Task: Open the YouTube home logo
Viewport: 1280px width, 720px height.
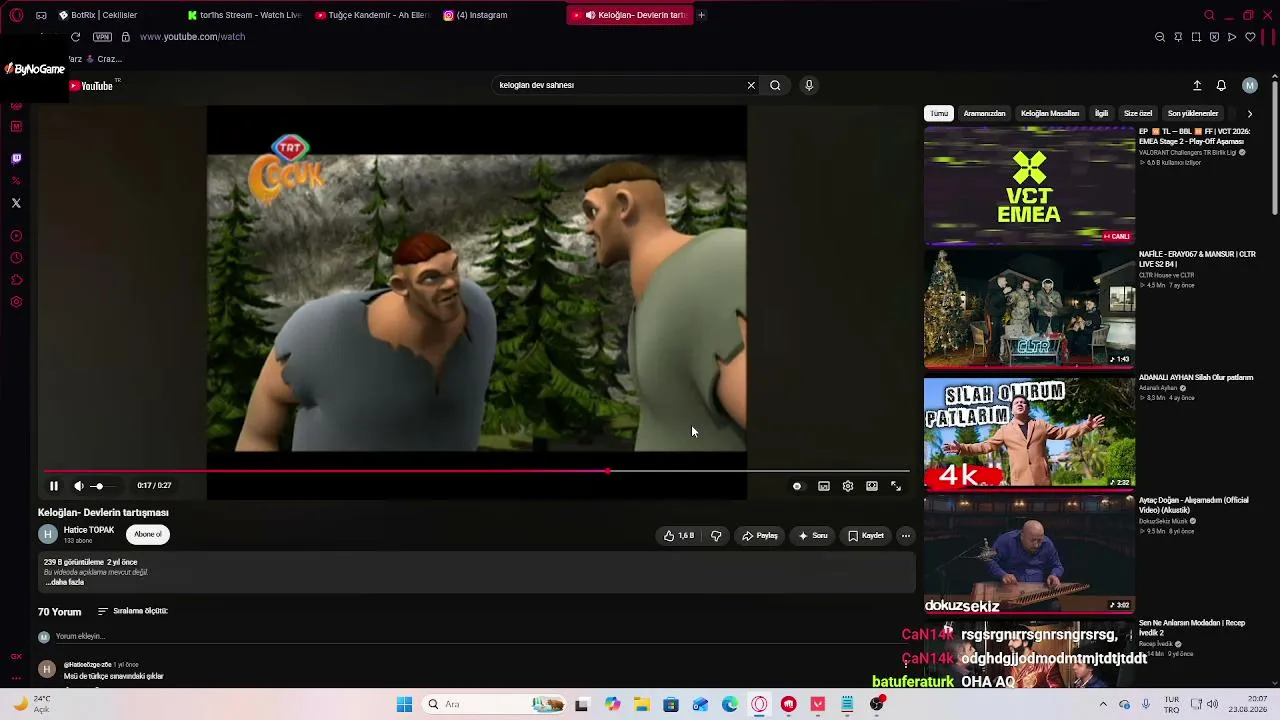Action: point(92,86)
